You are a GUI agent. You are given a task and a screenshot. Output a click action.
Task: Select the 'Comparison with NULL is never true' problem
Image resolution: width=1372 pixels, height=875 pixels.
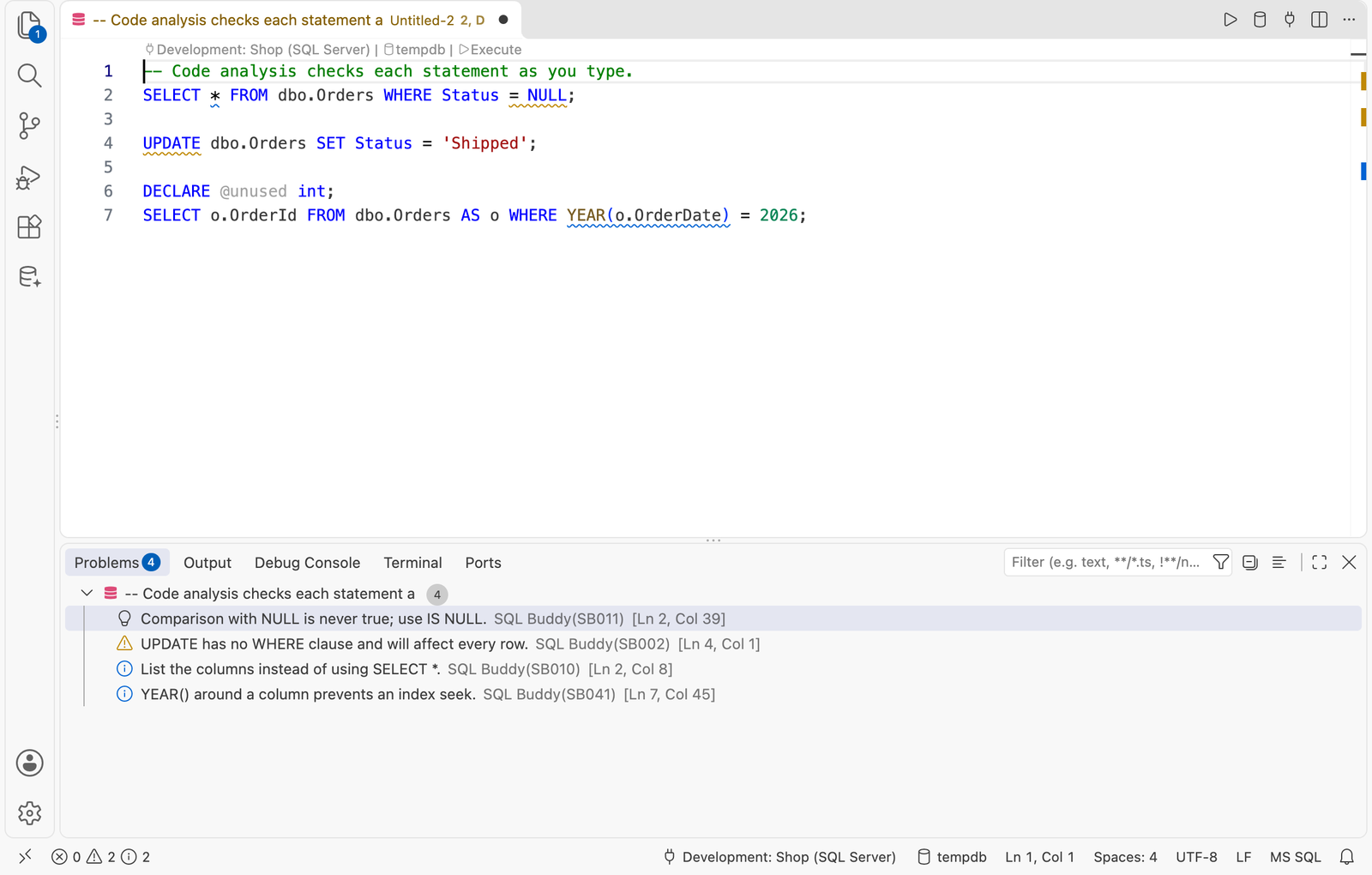713,619
